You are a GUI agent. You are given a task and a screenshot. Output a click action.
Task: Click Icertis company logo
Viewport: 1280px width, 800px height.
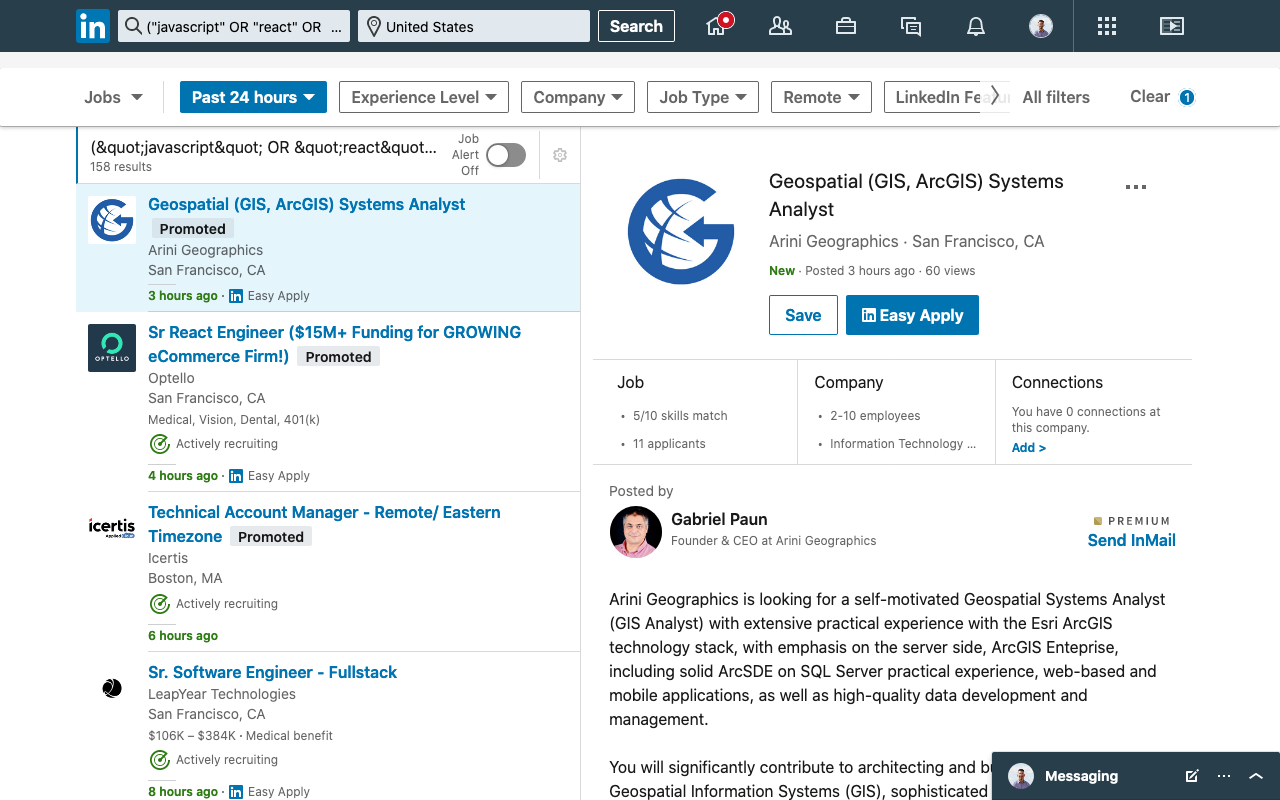coord(112,527)
